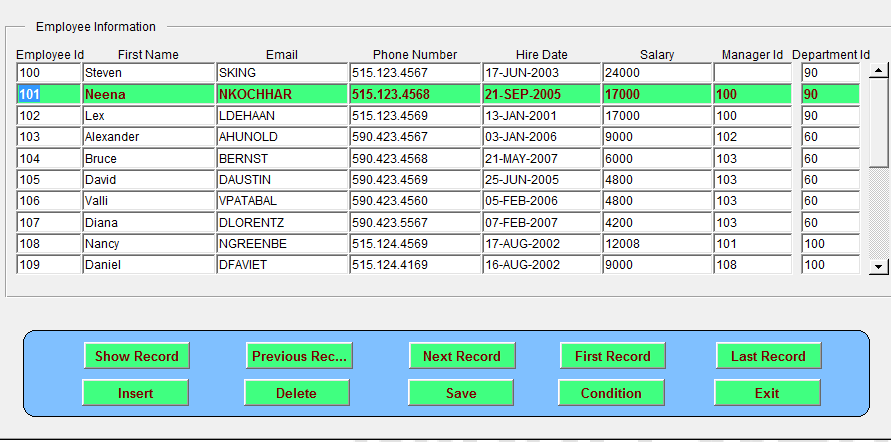Click First Name field Daniel
The width and height of the screenshot is (891, 442).
click(149, 265)
